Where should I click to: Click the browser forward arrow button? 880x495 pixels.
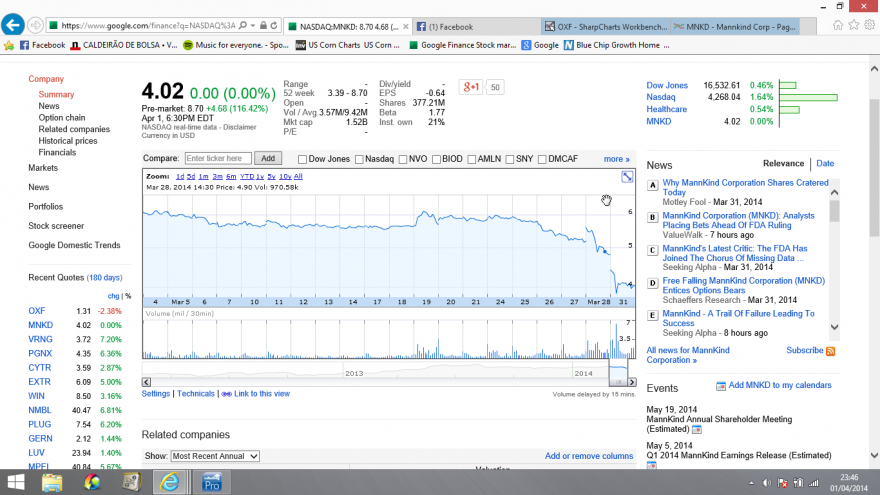(x=35, y=25)
